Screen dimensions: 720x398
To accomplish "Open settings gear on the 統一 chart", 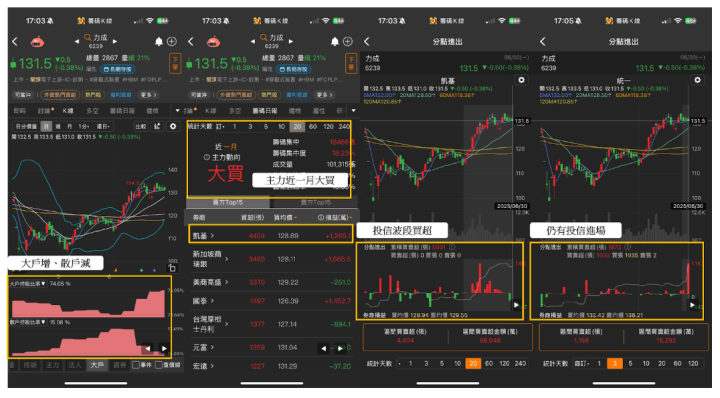I will (x=698, y=80).
